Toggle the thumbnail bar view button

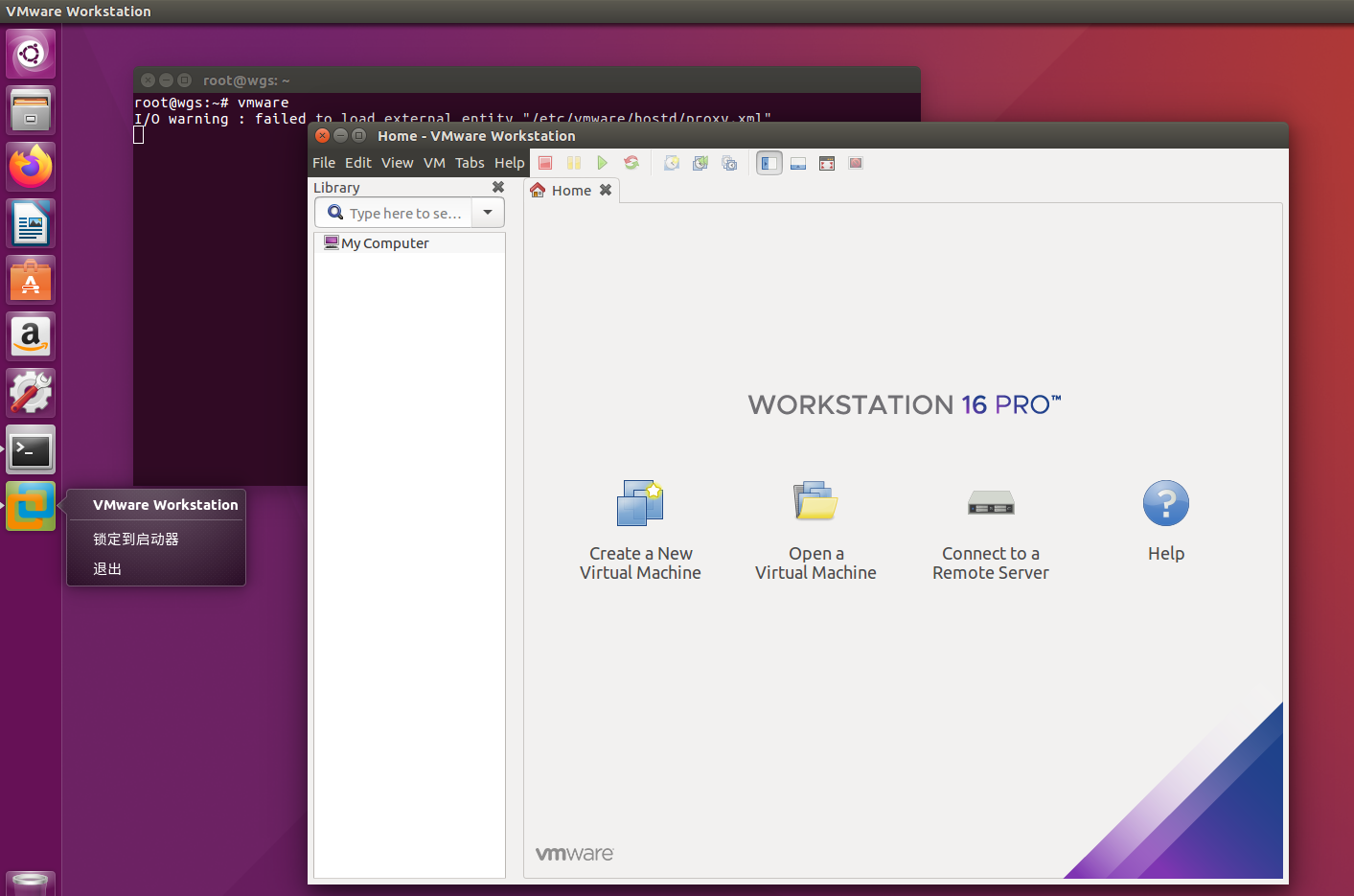[x=798, y=163]
